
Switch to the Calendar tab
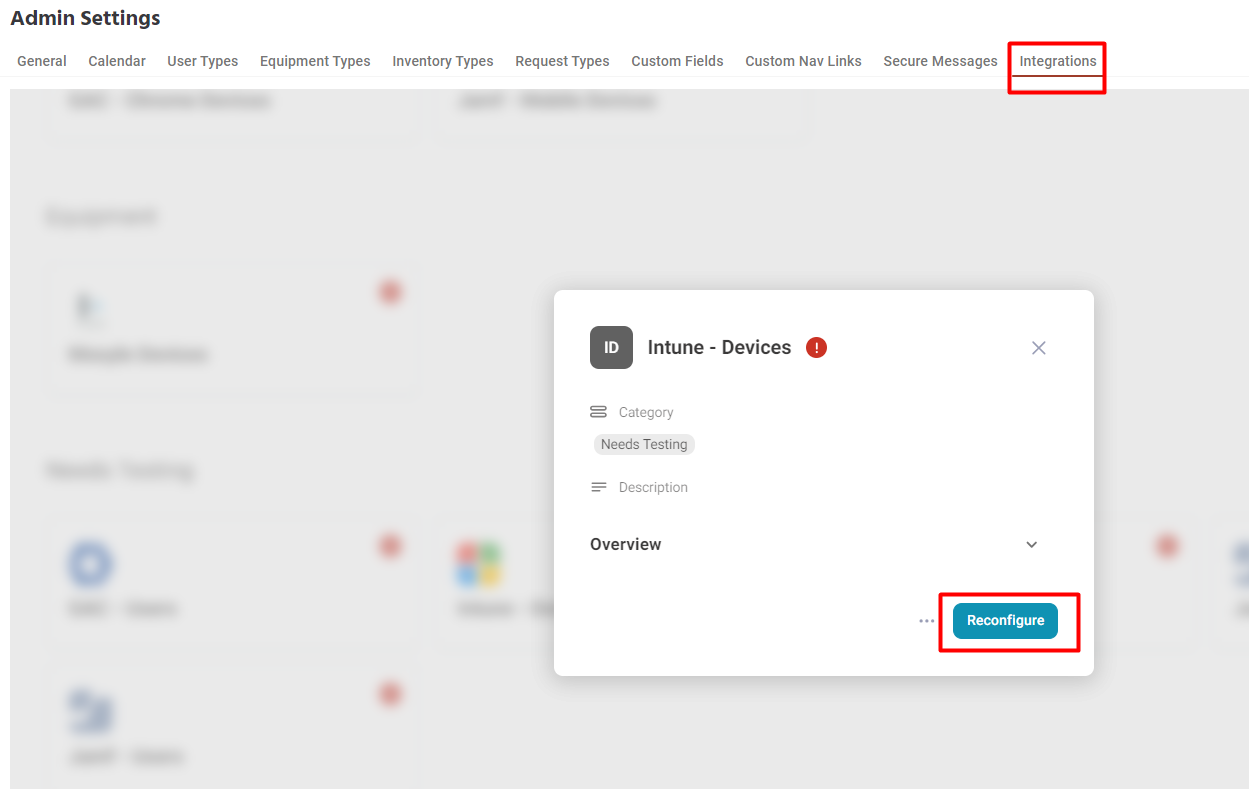117,61
